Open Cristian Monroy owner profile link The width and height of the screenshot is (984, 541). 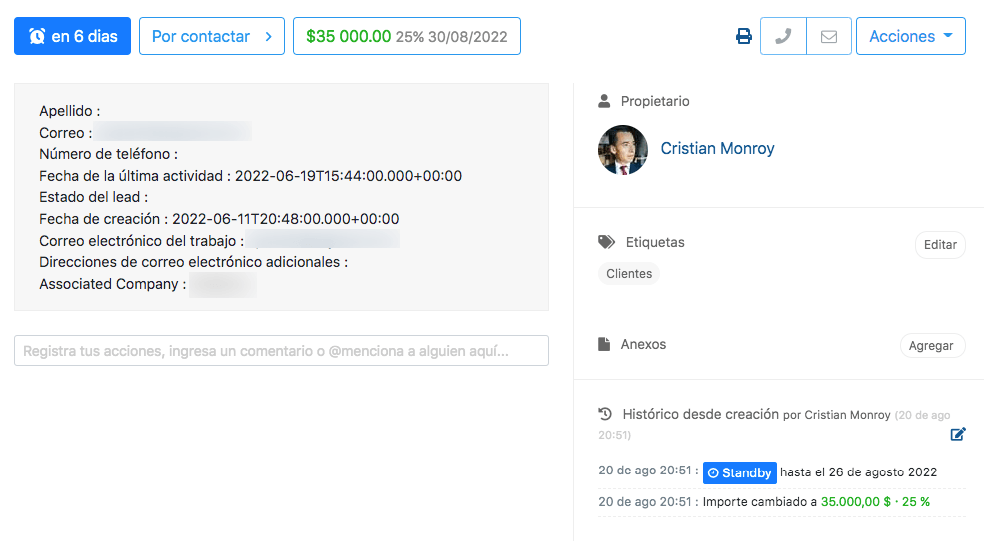coord(717,148)
